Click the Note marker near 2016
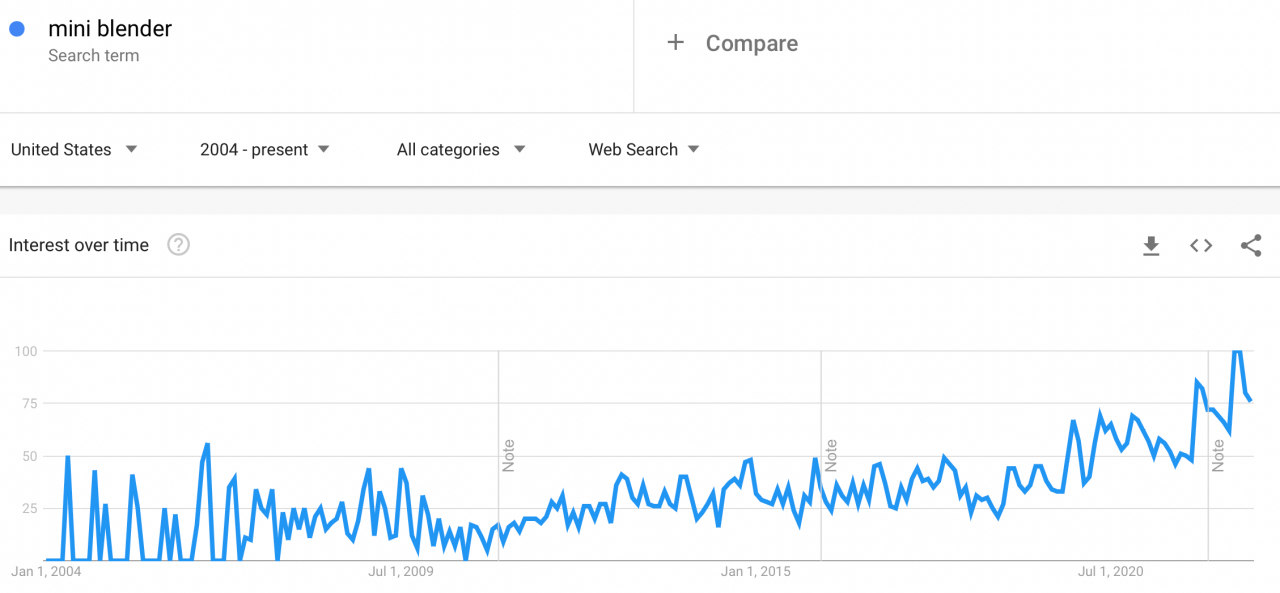 [x=830, y=455]
